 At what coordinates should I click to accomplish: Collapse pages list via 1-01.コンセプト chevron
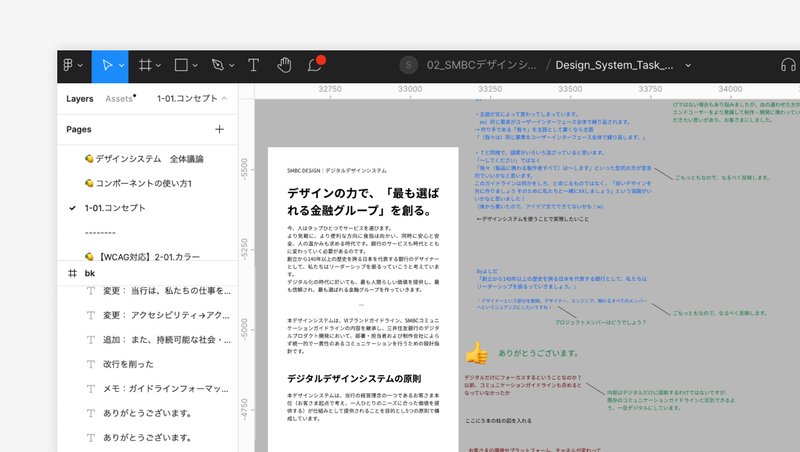224,98
